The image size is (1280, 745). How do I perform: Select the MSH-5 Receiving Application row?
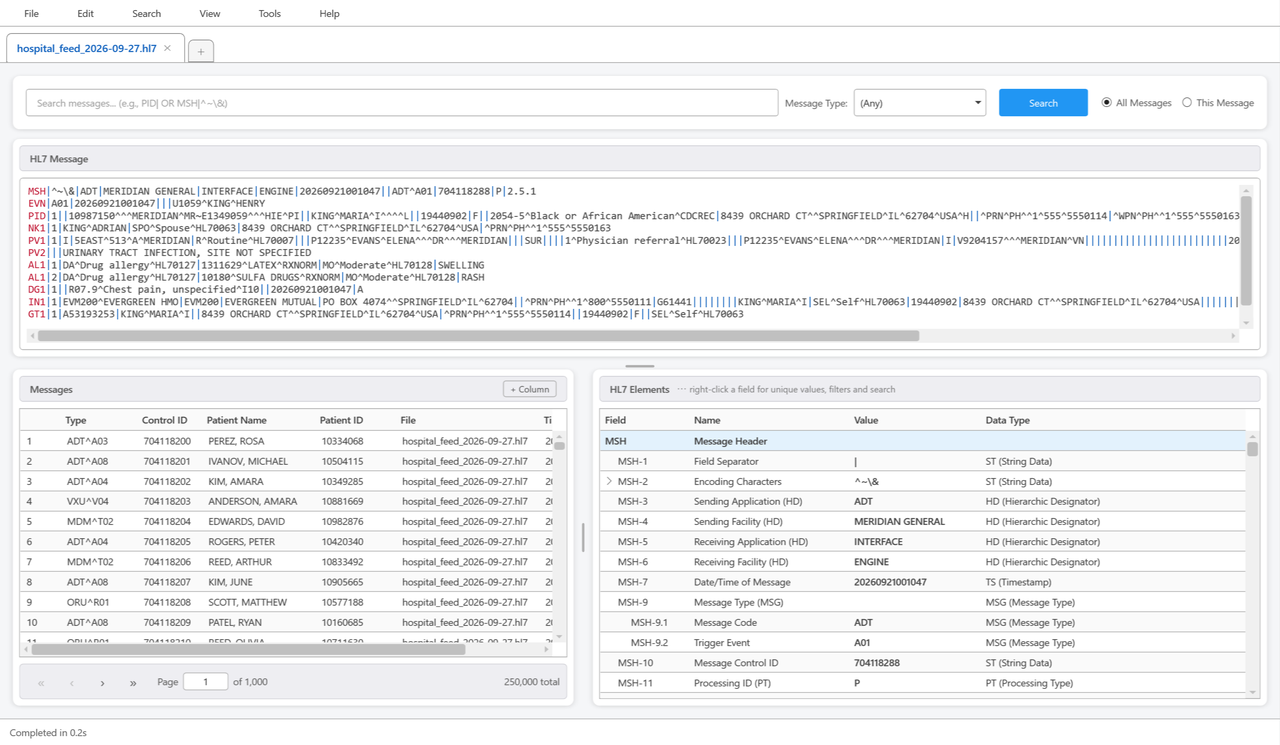922,542
